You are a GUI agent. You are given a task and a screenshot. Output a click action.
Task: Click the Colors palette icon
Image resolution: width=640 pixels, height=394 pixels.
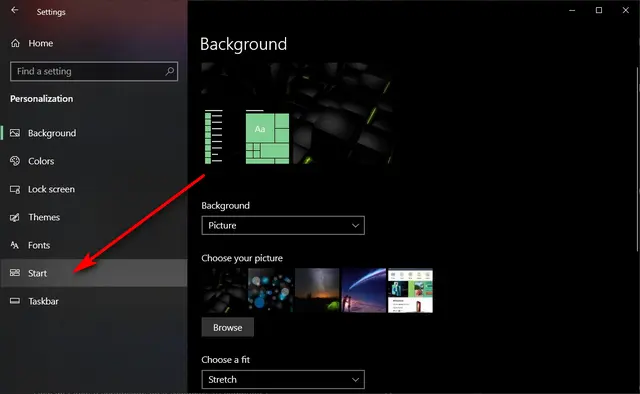[15, 161]
